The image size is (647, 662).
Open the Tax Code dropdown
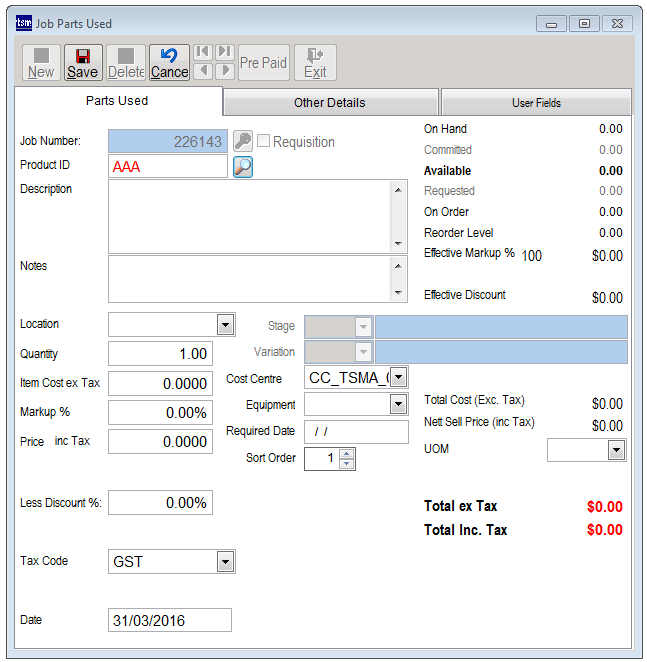[x=225, y=562]
